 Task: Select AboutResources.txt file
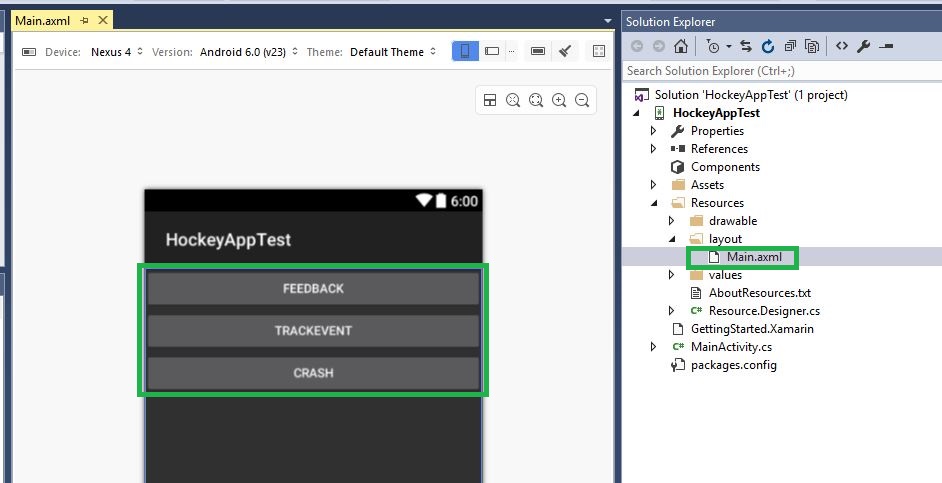759,293
